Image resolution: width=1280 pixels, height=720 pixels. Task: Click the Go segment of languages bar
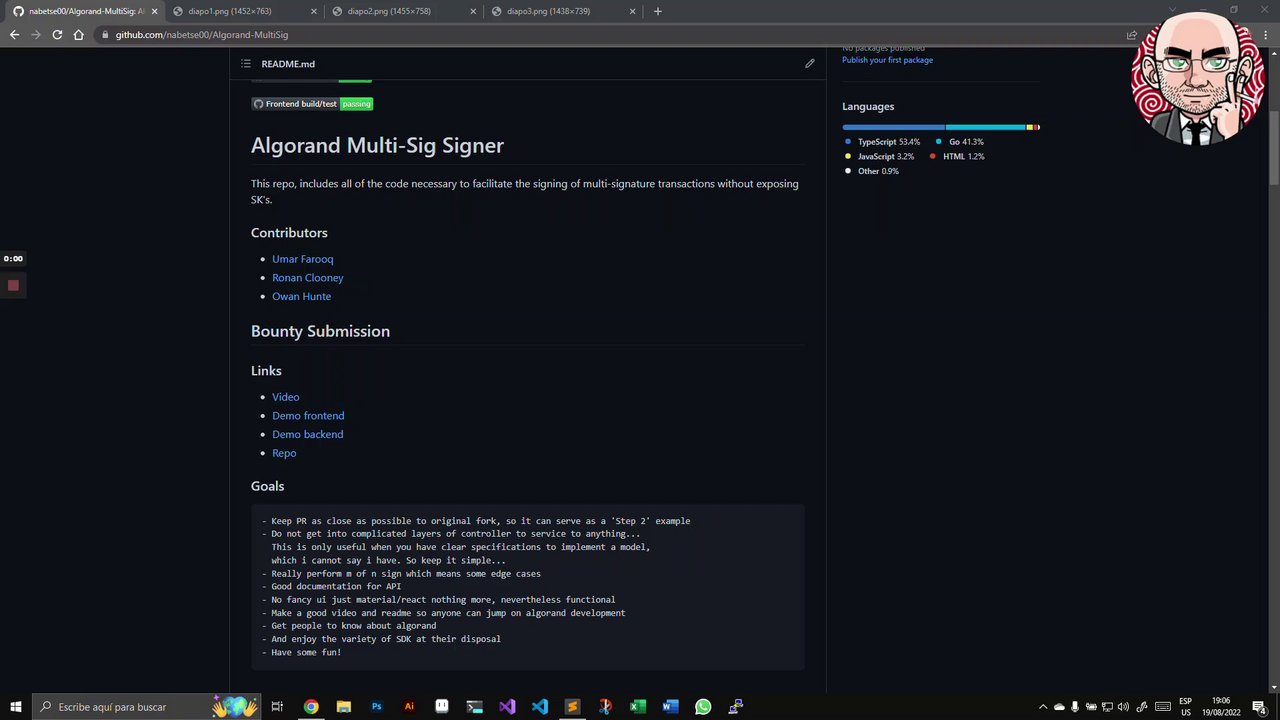[985, 127]
